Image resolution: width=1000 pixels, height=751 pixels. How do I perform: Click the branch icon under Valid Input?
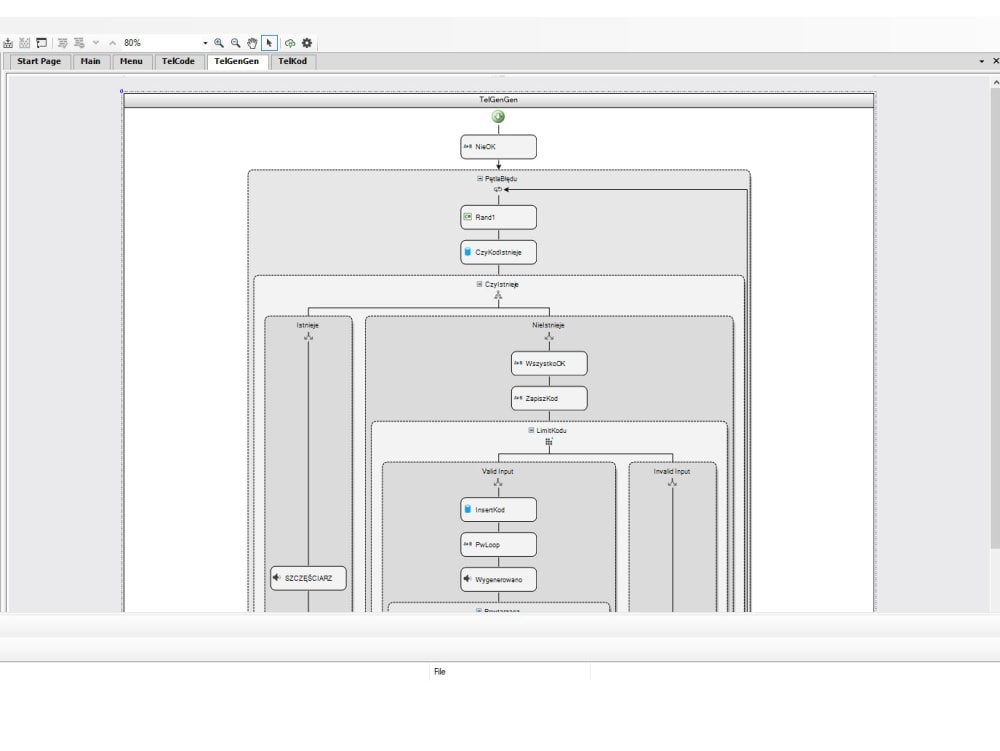pyautogui.click(x=498, y=483)
